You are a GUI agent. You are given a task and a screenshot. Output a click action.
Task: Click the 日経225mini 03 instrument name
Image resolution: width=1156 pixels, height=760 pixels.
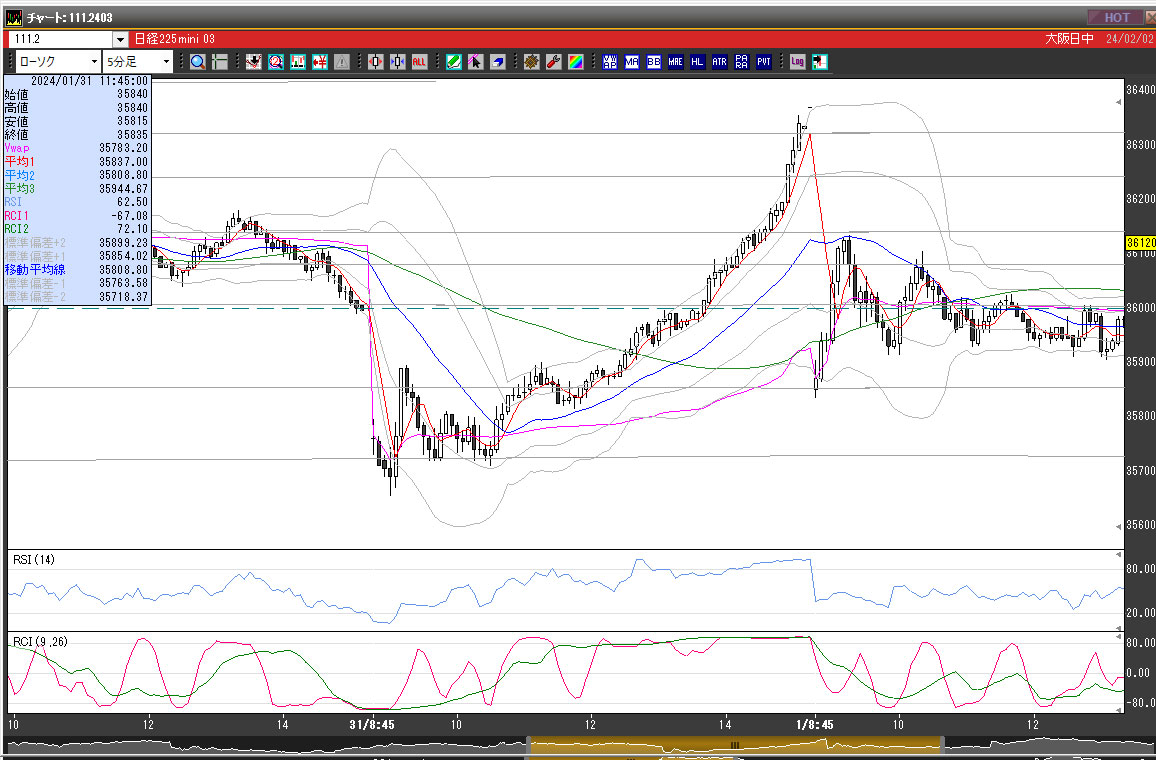click(175, 39)
